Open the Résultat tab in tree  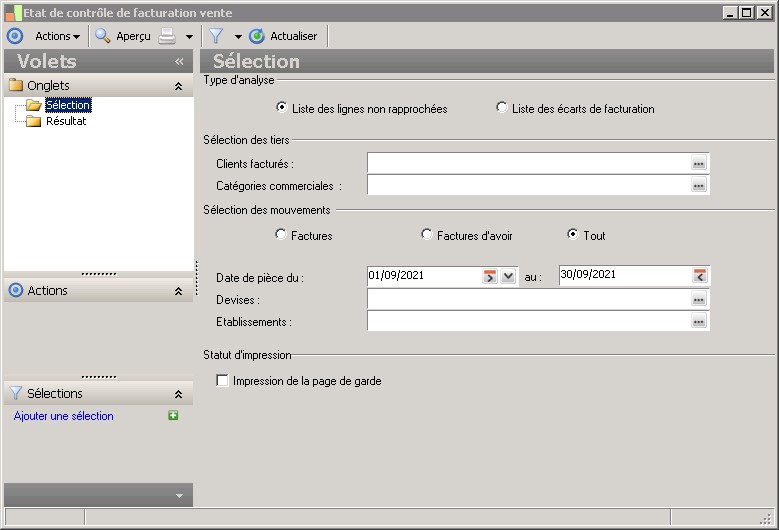66,121
